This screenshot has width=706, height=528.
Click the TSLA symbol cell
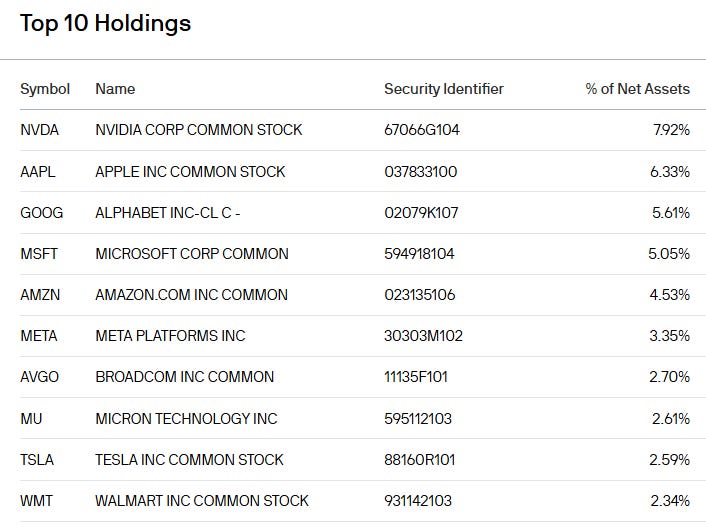[38, 460]
